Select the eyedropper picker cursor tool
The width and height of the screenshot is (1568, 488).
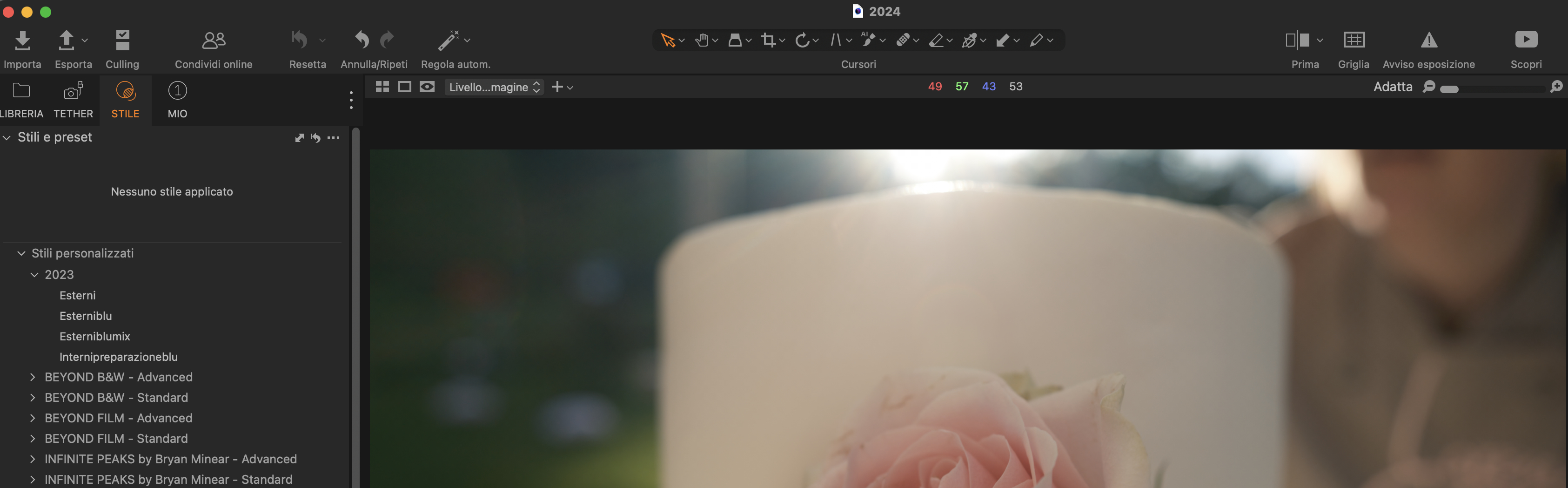coord(970,40)
